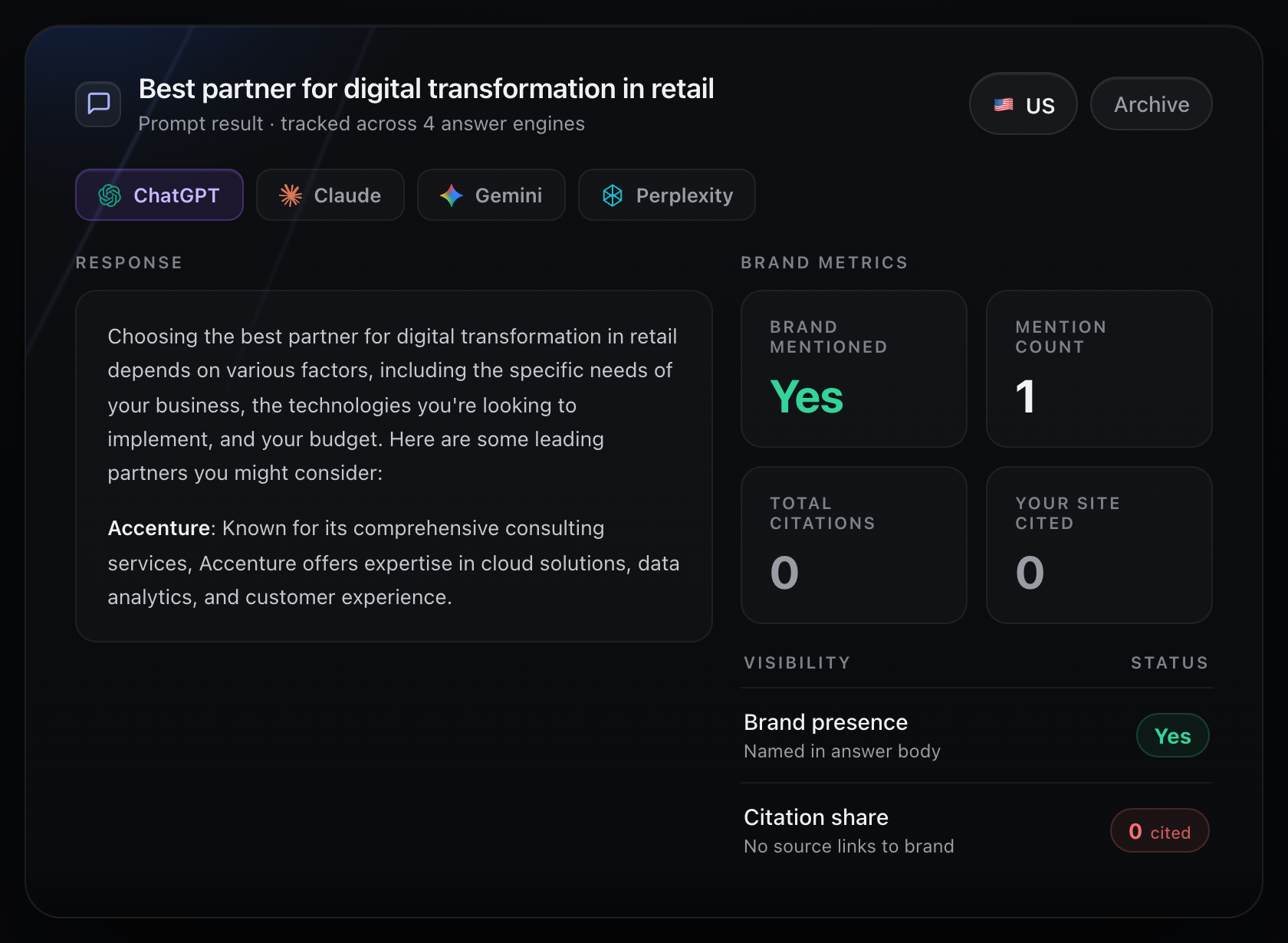1288x943 pixels.
Task: Open the Gemini tab
Action: pos(491,195)
